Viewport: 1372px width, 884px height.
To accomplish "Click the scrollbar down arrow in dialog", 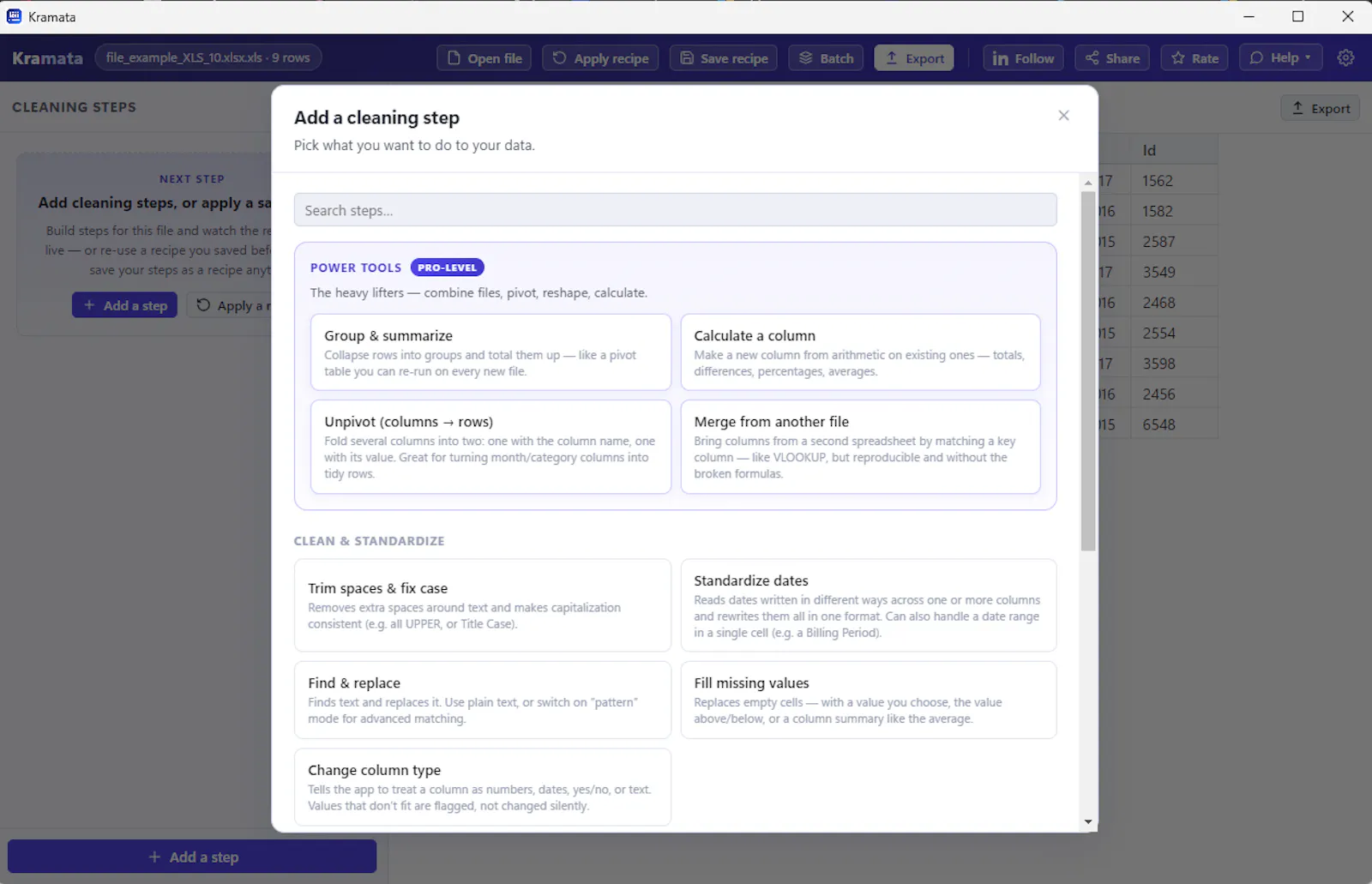I will tap(1088, 821).
